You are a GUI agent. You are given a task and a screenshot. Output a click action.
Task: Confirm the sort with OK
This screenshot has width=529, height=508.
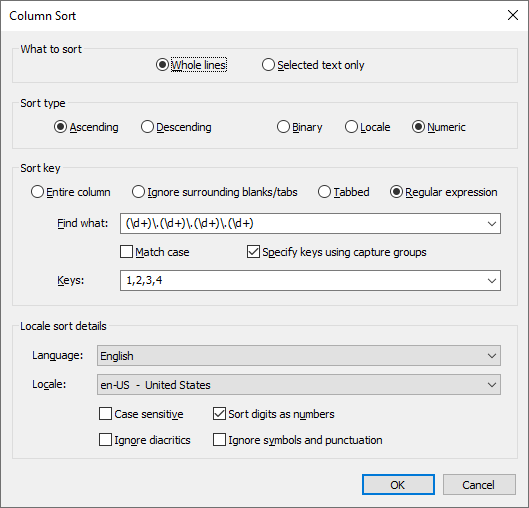coord(398,485)
